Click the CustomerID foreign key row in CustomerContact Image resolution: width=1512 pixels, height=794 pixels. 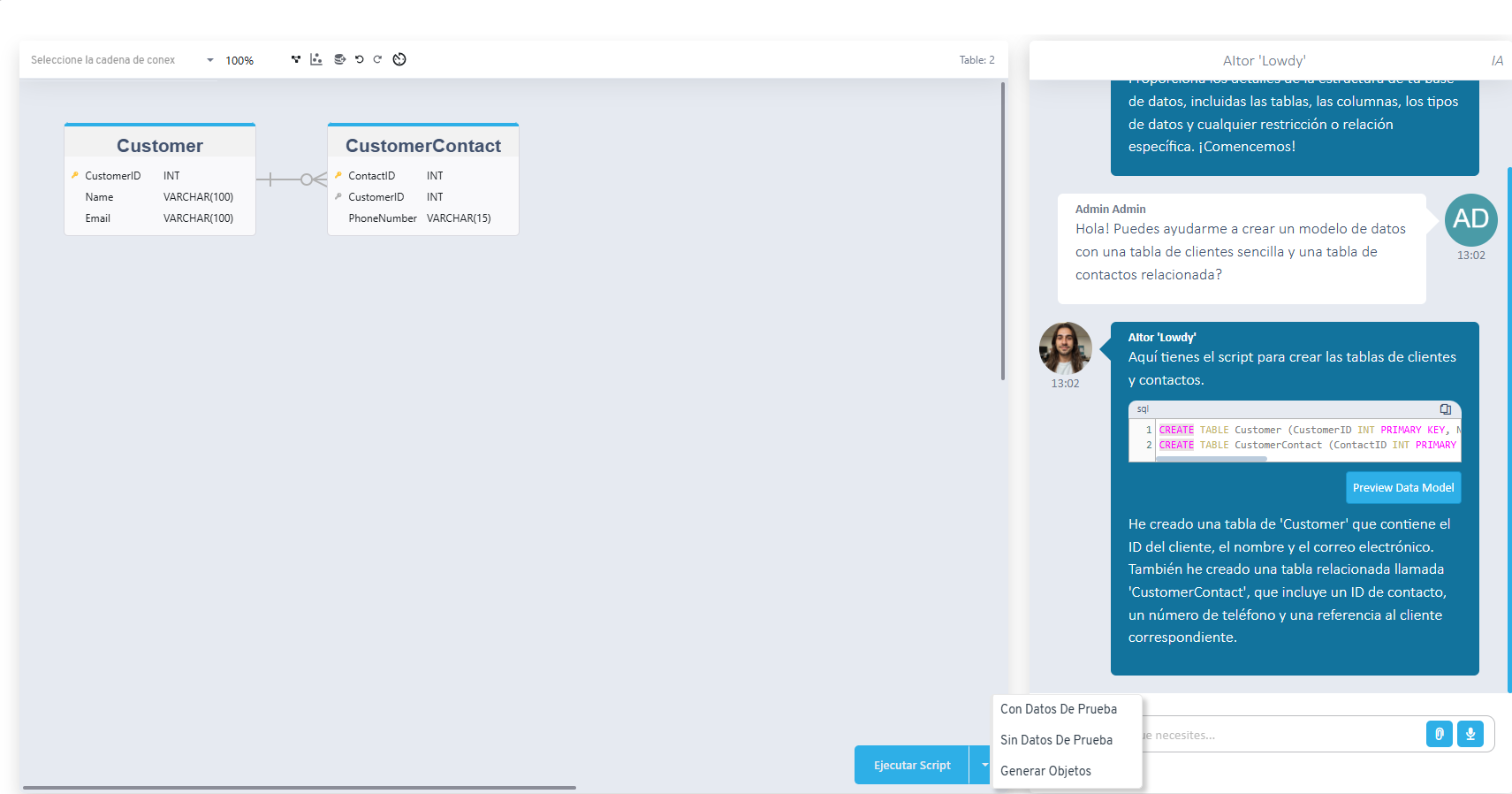click(423, 197)
